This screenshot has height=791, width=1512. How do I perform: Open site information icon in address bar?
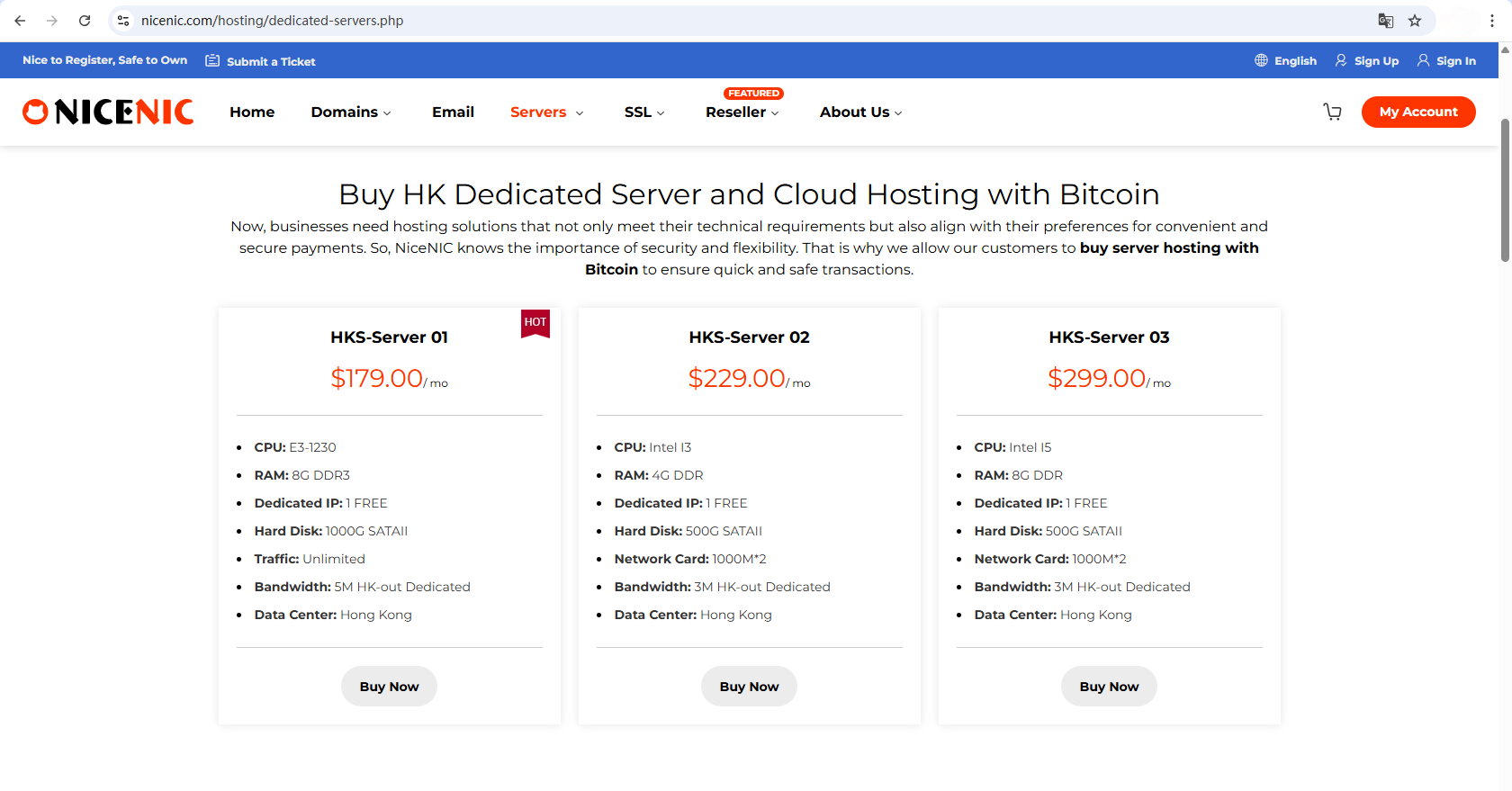[123, 21]
